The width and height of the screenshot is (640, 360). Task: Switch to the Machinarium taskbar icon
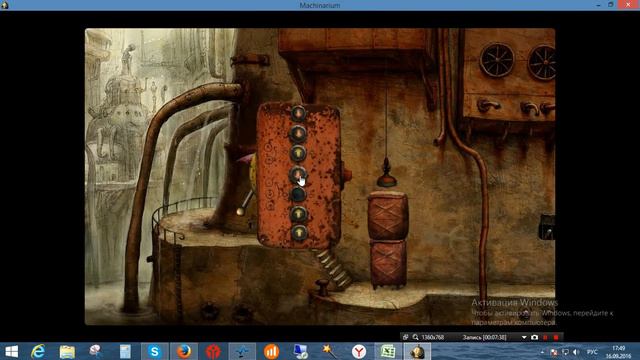417,351
